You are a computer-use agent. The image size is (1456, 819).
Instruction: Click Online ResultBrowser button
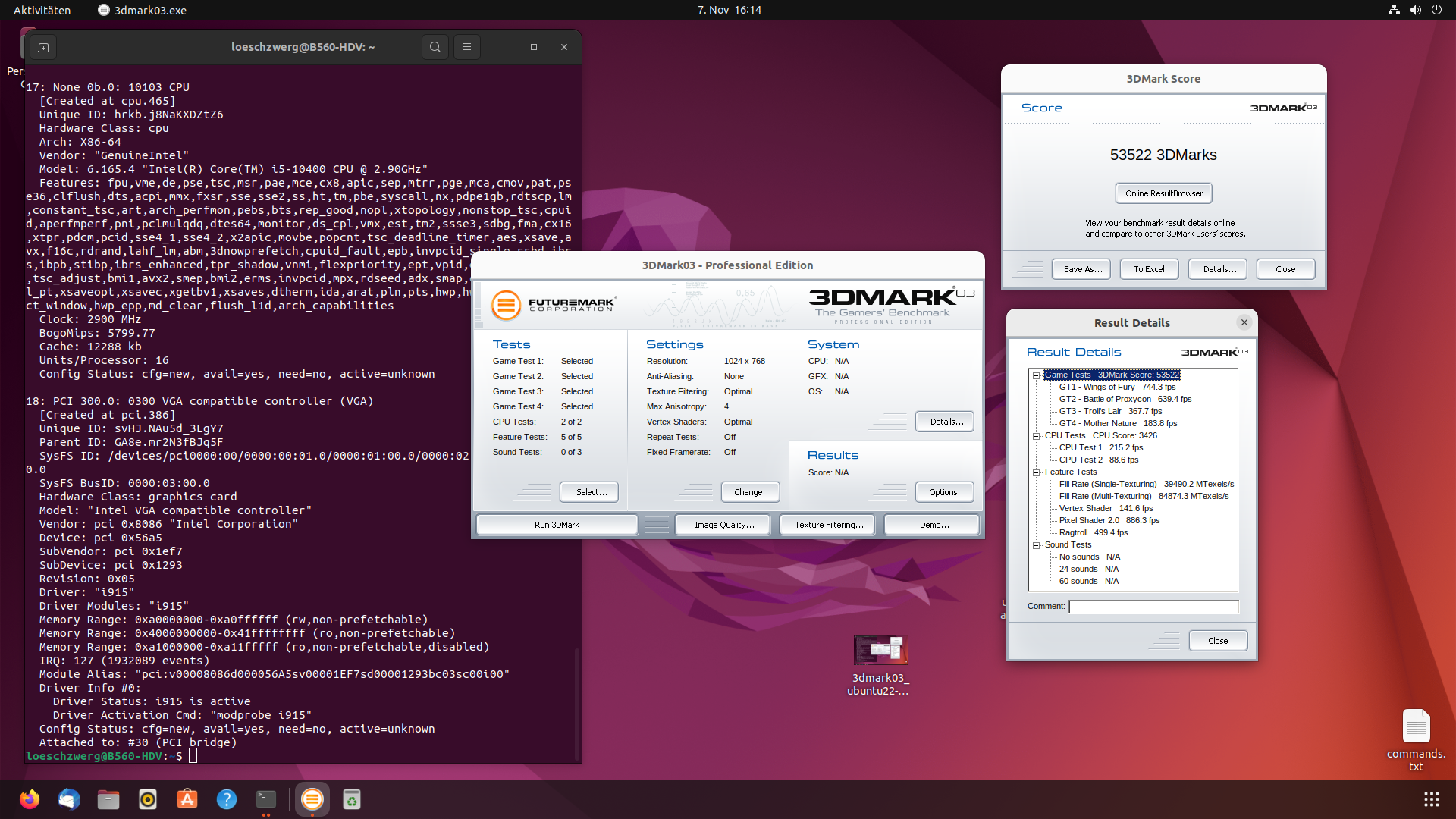(x=1163, y=193)
